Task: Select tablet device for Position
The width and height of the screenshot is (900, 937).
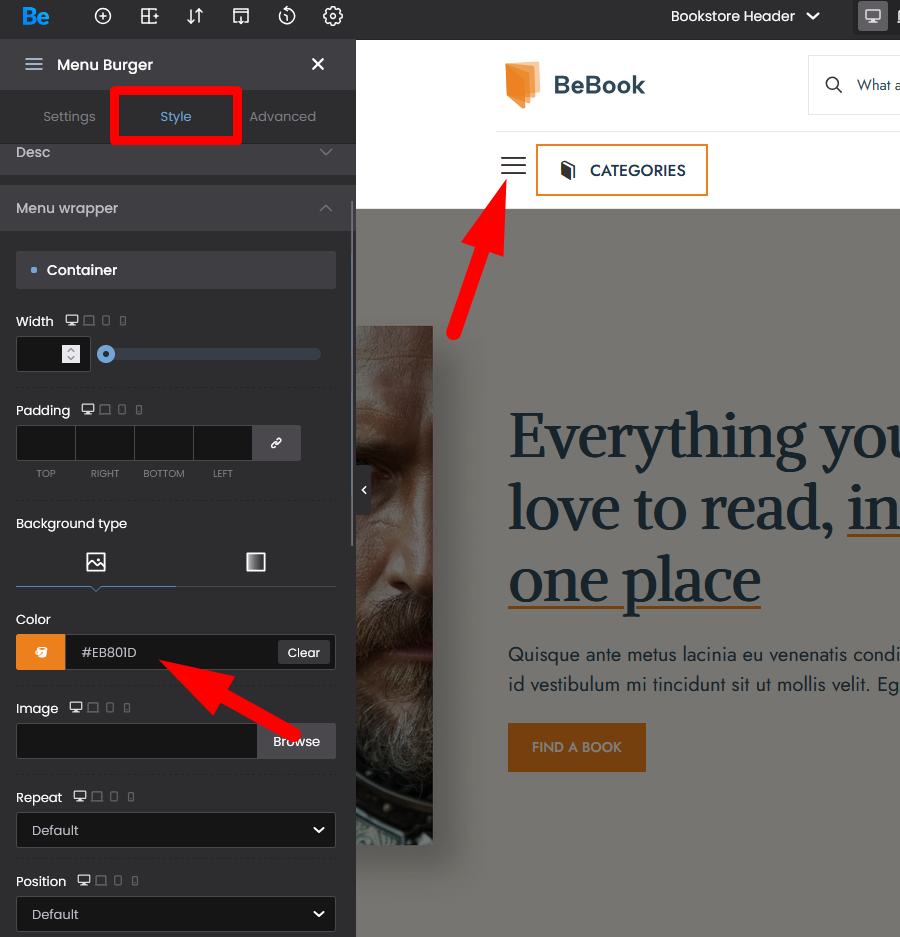Action: point(118,881)
